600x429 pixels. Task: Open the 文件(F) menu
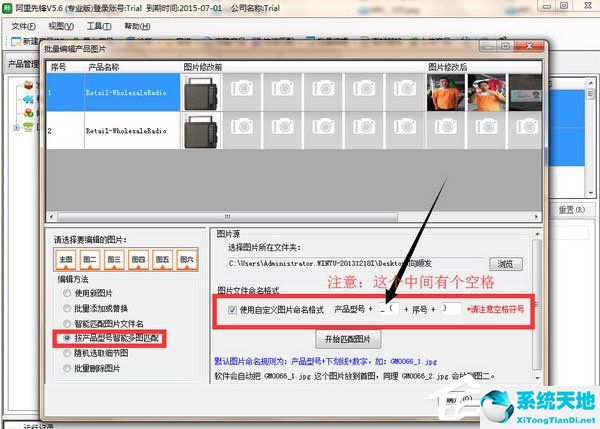click(x=23, y=26)
